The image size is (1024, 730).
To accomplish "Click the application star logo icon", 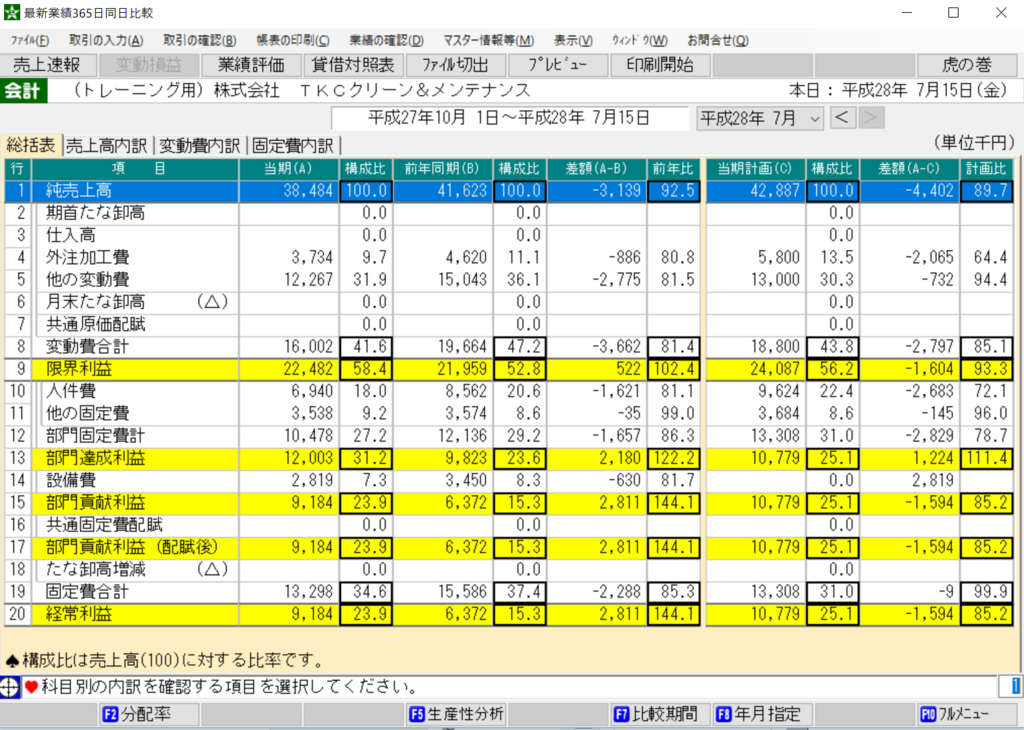I will 11,12.
